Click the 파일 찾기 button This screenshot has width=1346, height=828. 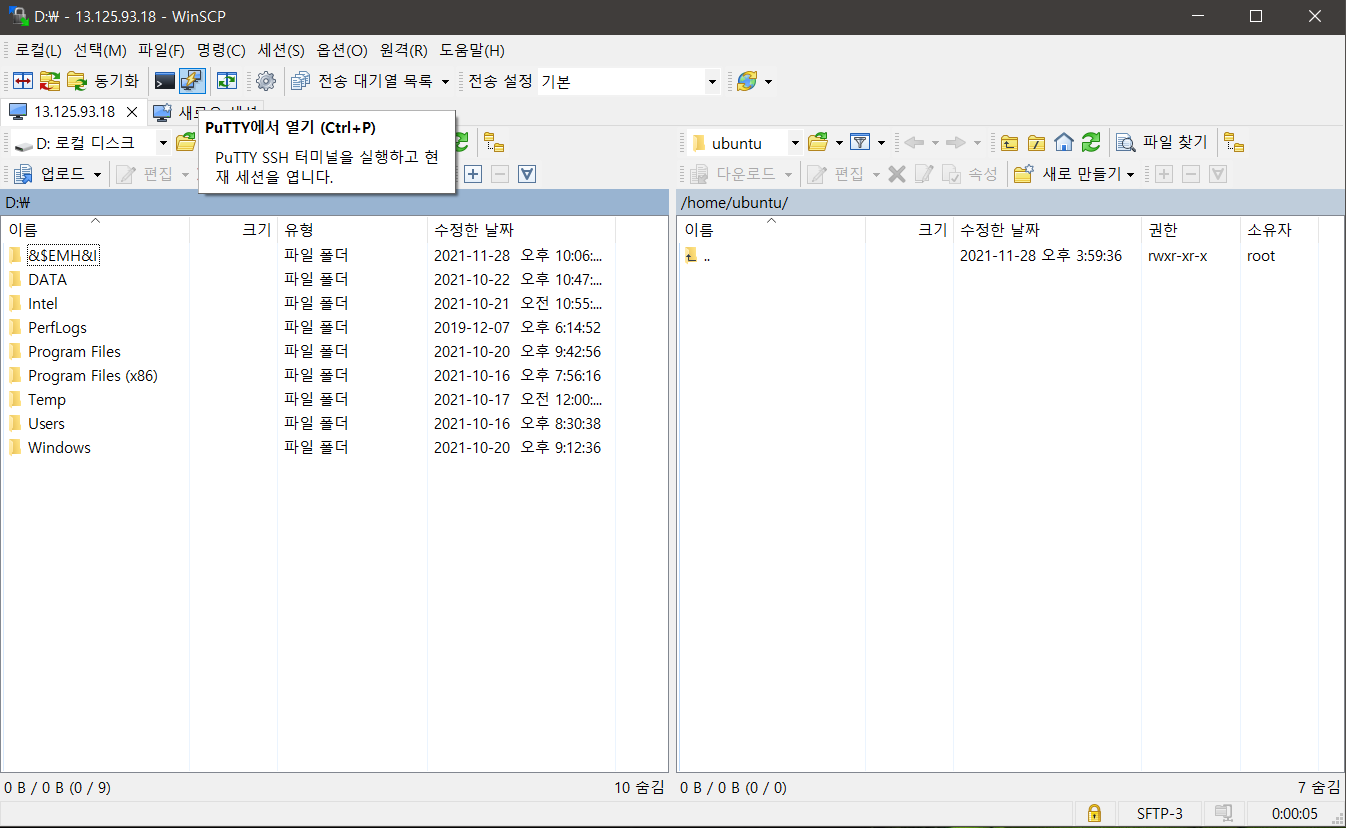[x=1163, y=143]
